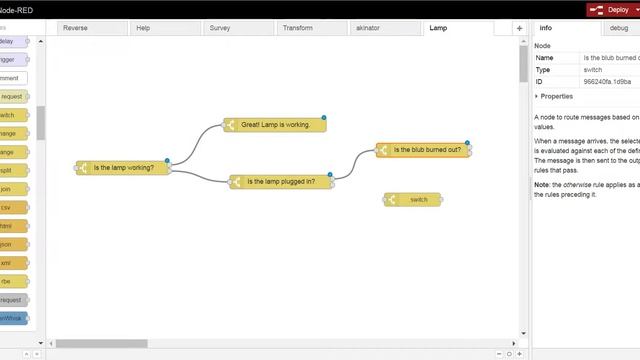Click blue changed marker on 'Is the lamp working?' node
Image resolution: width=640 pixels, height=360 pixels.
tap(167, 160)
